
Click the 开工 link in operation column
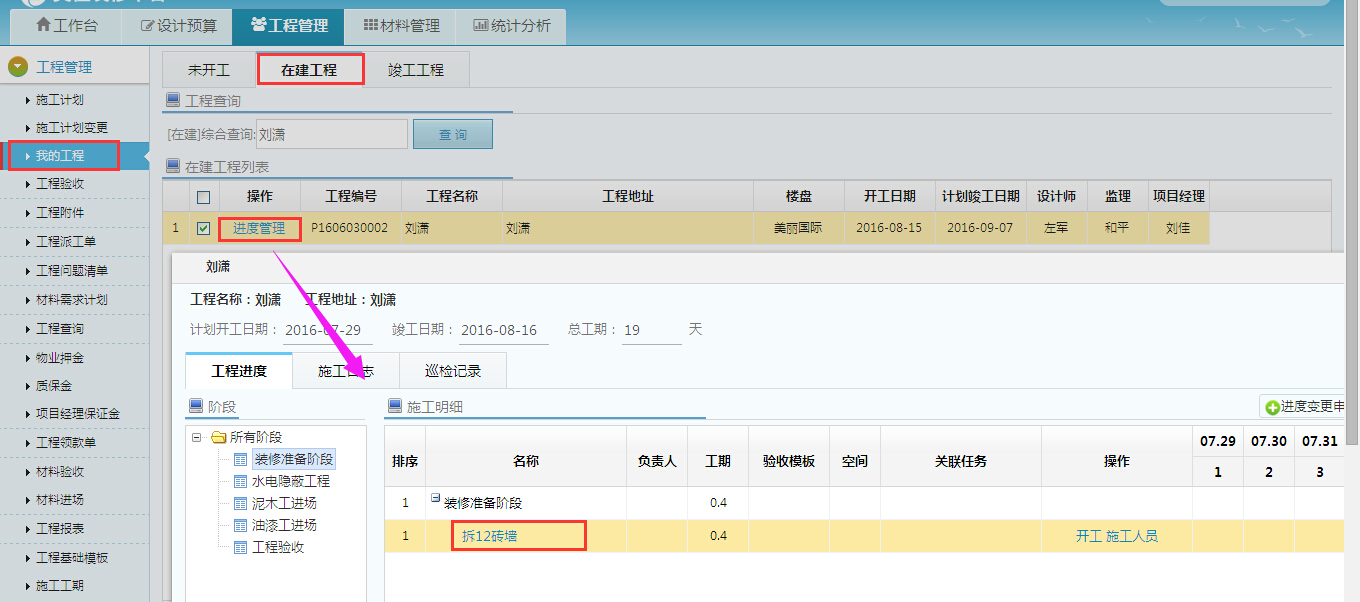[x=1088, y=537]
